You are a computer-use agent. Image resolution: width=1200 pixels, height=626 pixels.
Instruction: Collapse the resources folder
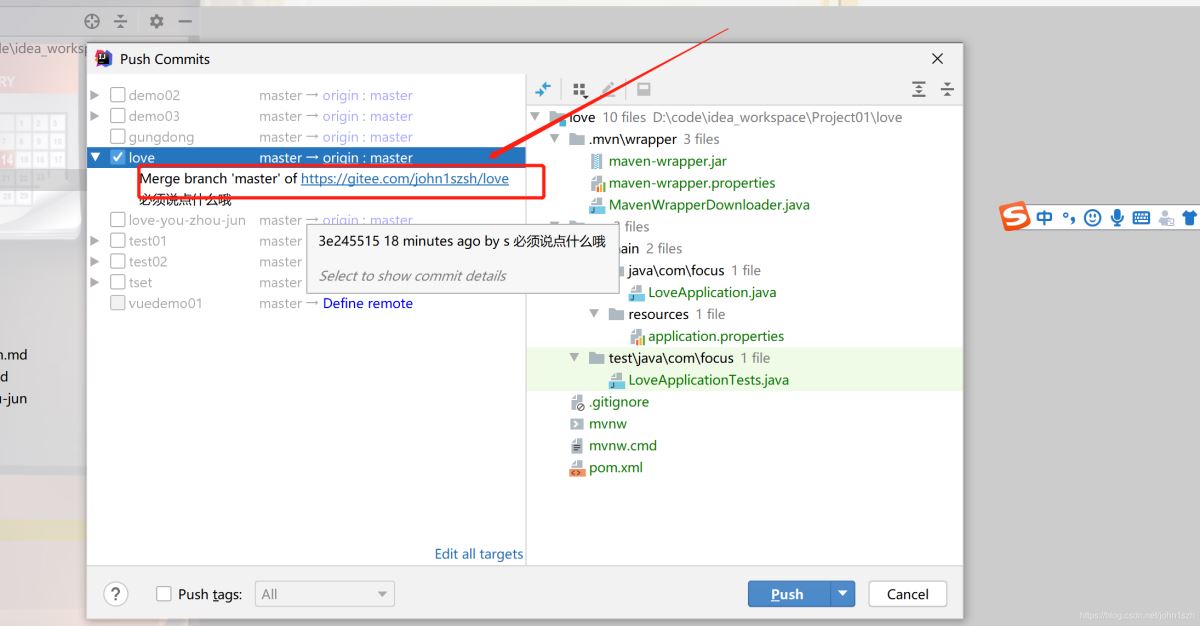(595, 314)
